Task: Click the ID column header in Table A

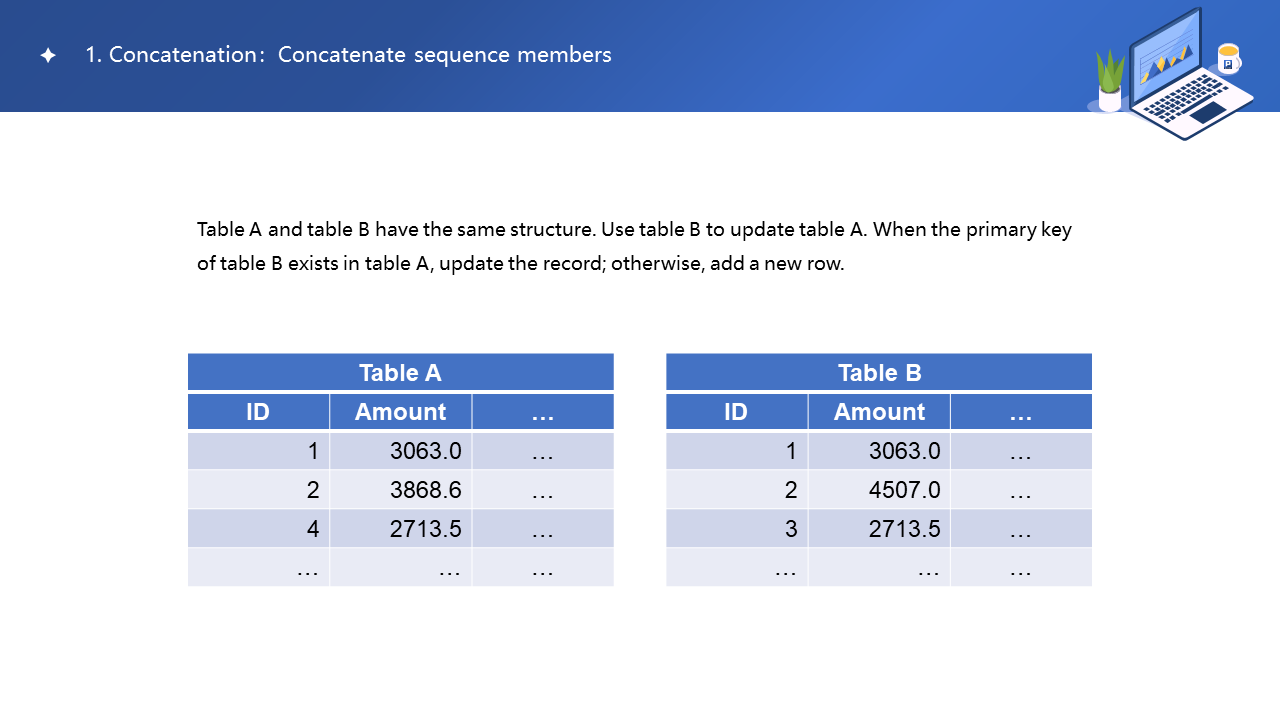Action: [x=258, y=412]
